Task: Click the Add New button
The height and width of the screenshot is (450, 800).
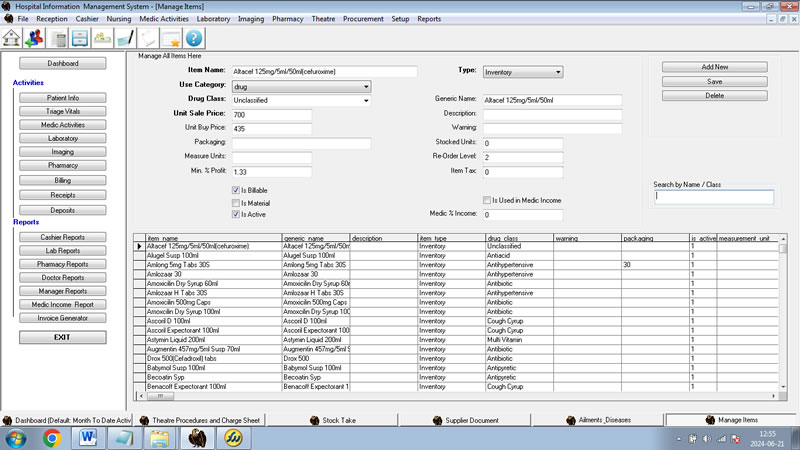Action: (x=714, y=67)
